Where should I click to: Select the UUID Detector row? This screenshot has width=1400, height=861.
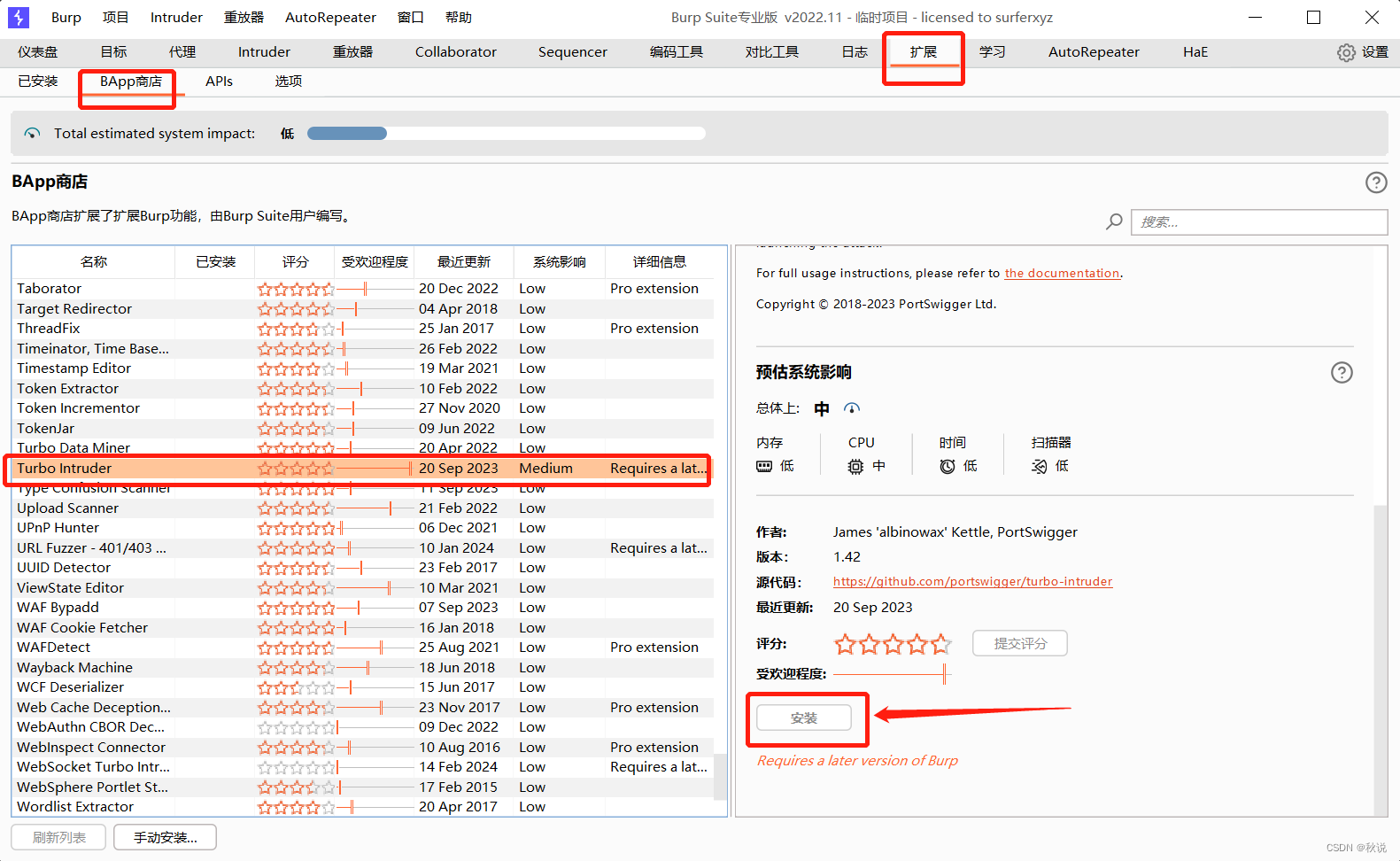coord(363,568)
